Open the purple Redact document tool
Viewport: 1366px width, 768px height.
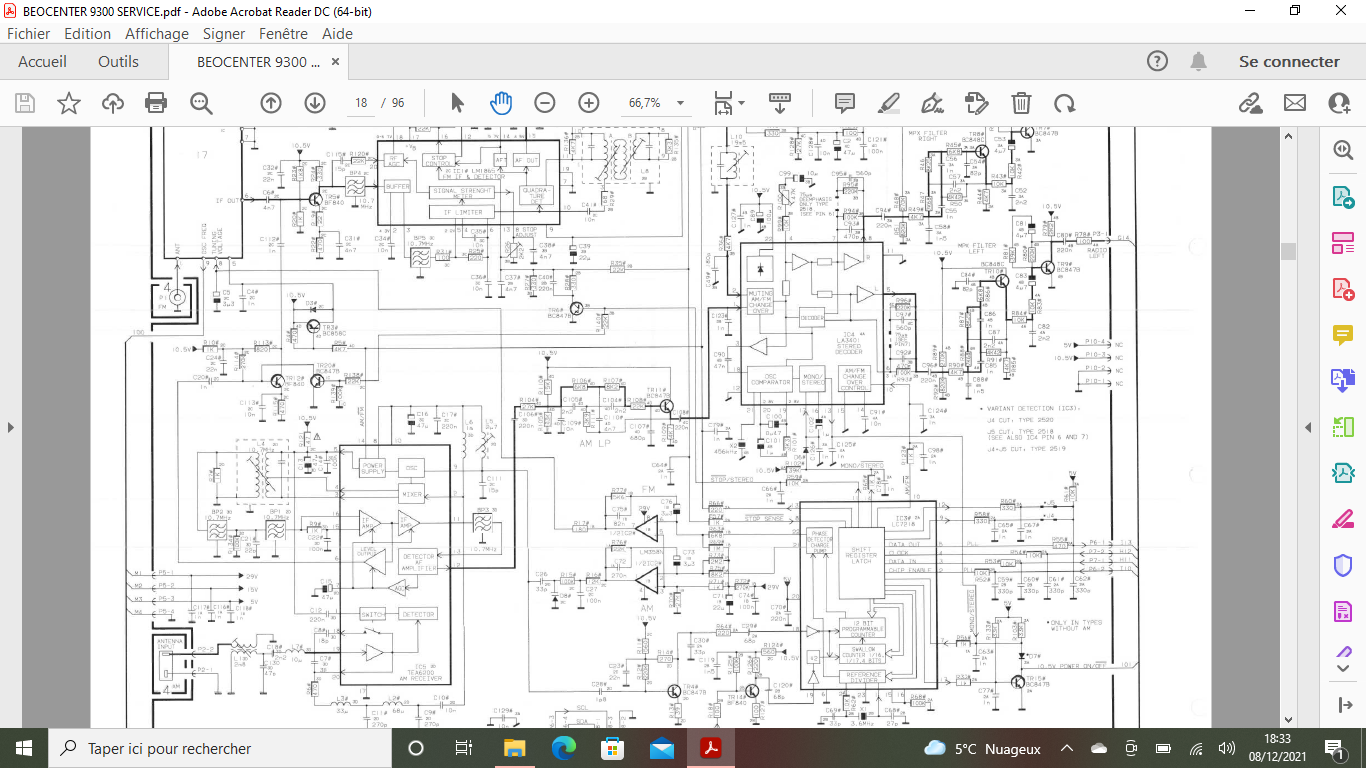(1342, 611)
